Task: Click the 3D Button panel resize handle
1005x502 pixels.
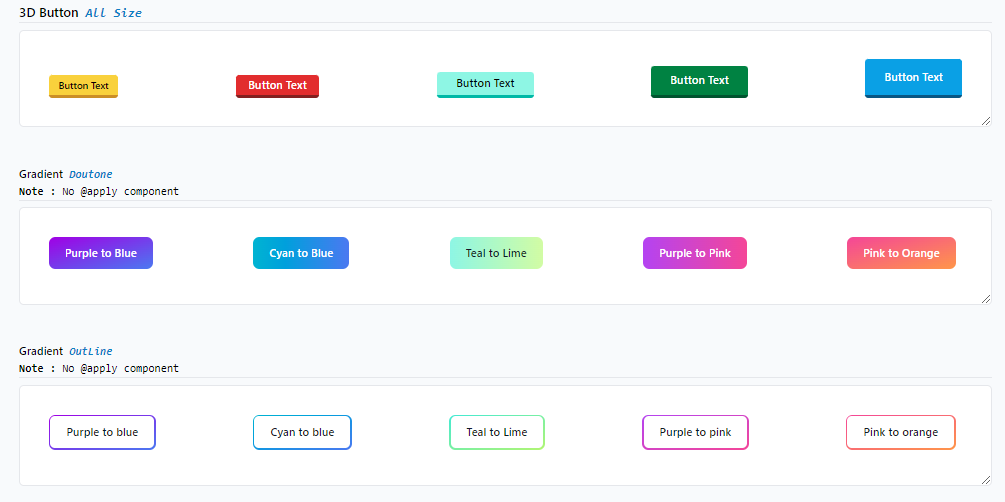Action: tap(986, 121)
